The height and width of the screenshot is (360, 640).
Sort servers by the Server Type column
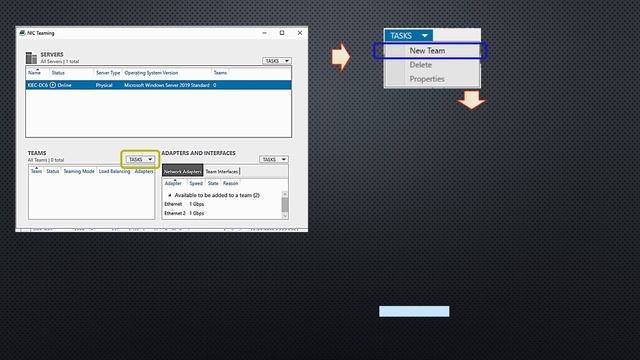(108, 73)
